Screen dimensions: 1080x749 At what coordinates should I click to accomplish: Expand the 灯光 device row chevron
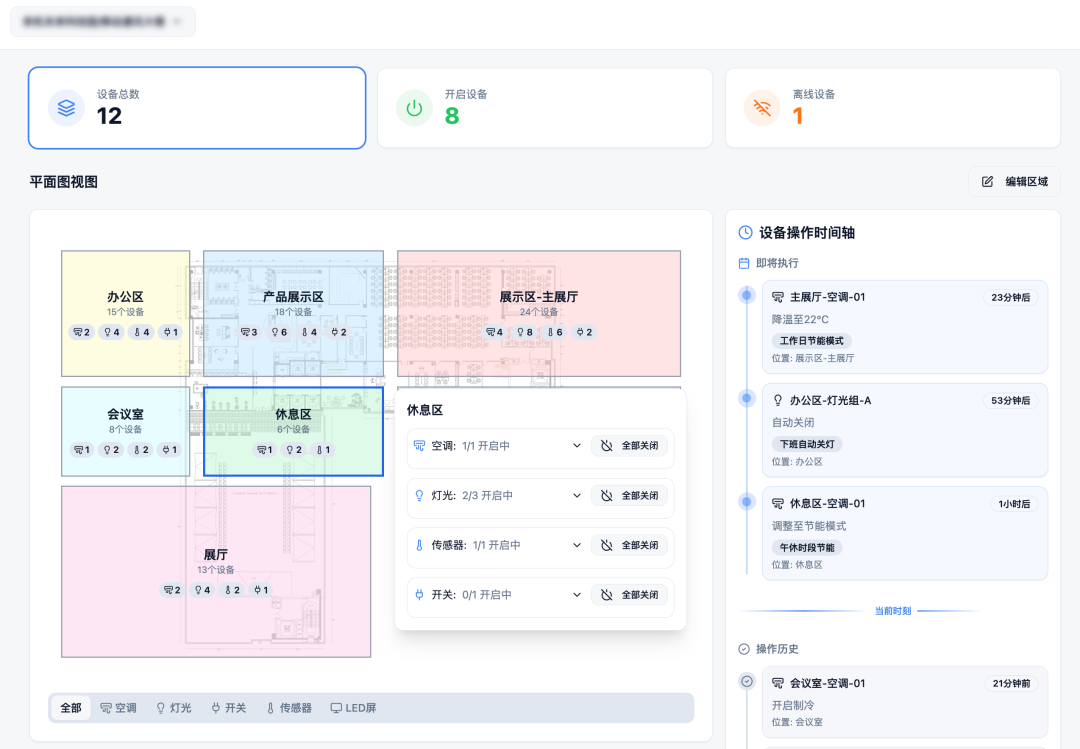pos(577,495)
